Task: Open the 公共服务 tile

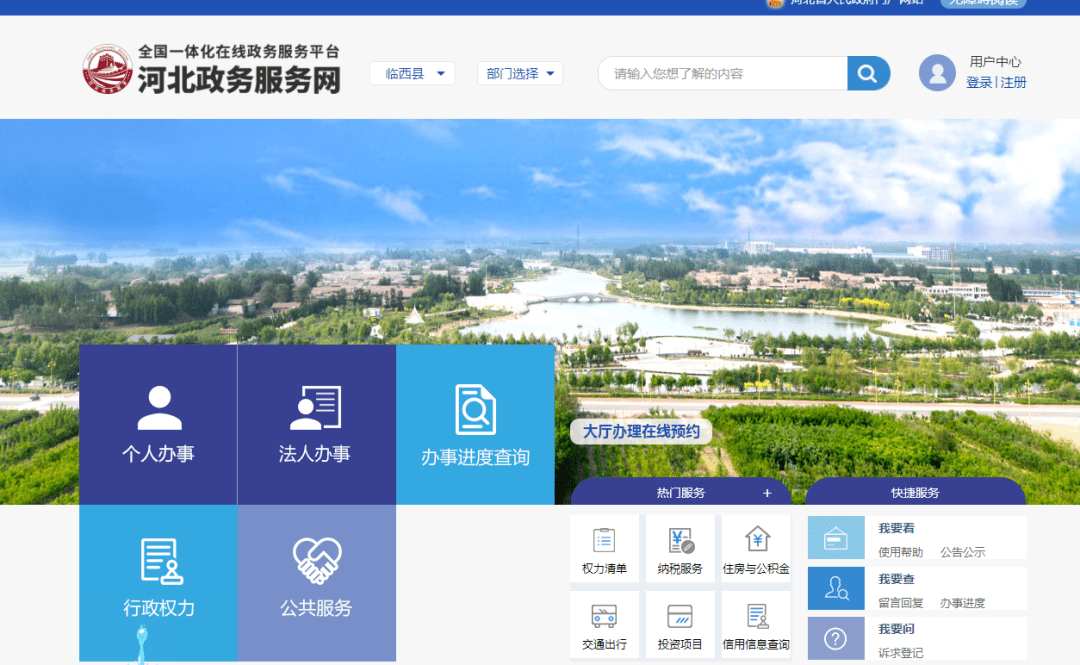Action: coord(317,583)
